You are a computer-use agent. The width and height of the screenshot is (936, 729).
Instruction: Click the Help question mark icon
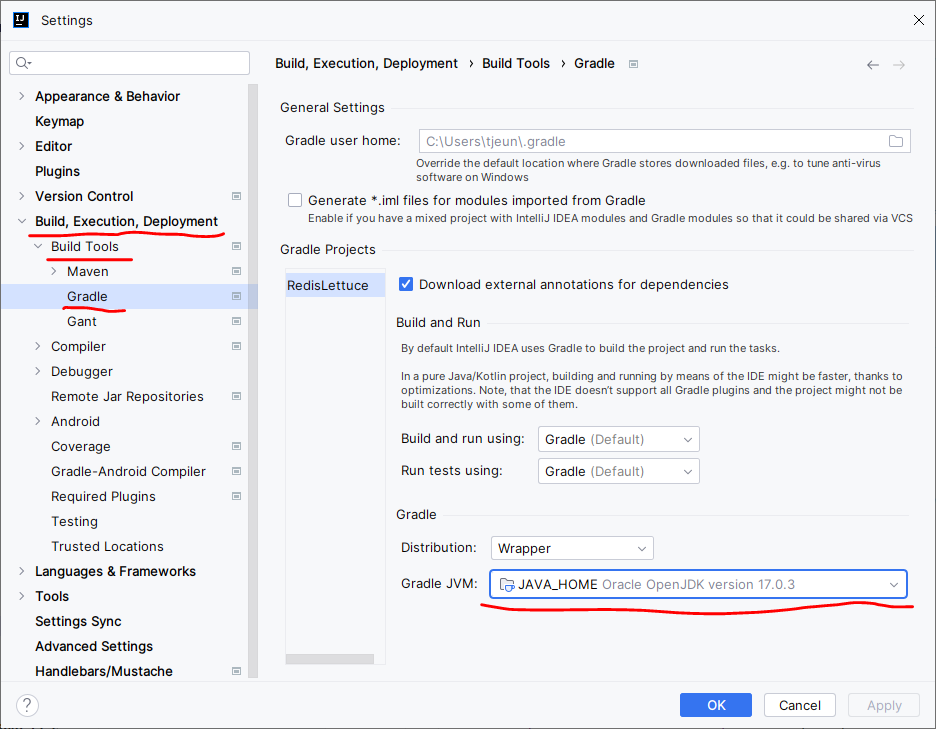tap(26, 705)
